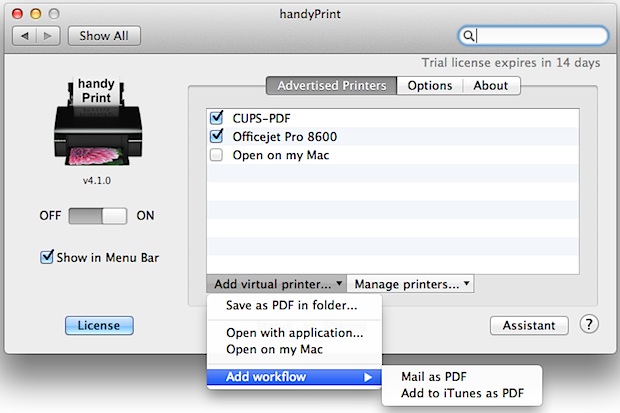Uncheck the Officejet Pro 8600 checkbox
Image resolution: width=620 pixels, height=413 pixels.
pyautogui.click(x=217, y=136)
